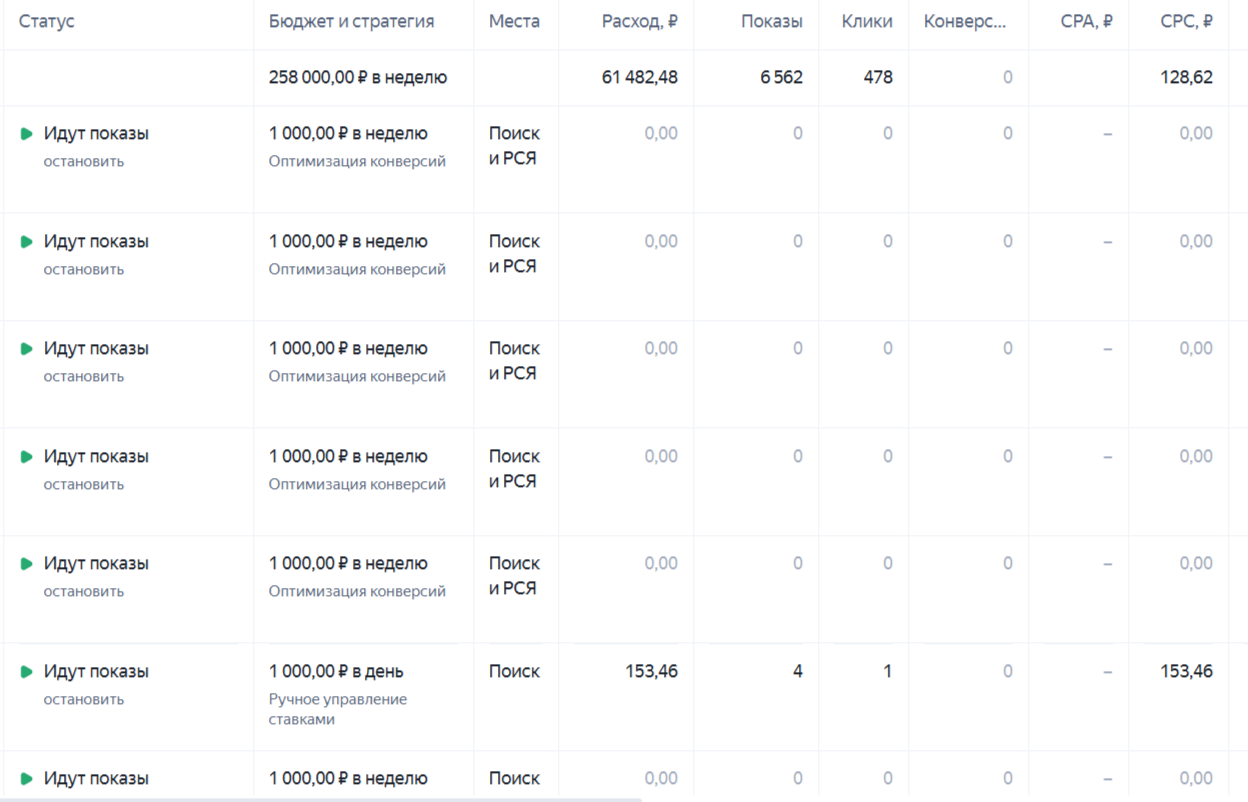Click the green play icon in the third campaign row
The image size is (1248, 802).
(27, 349)
